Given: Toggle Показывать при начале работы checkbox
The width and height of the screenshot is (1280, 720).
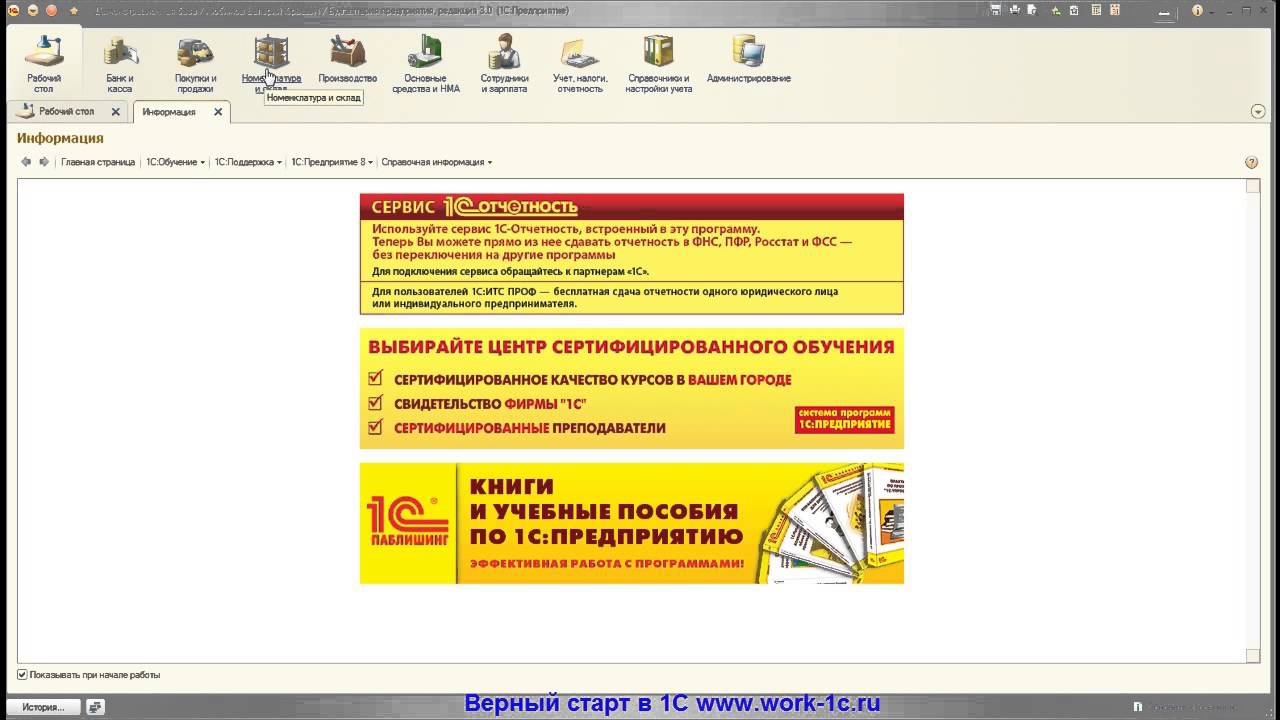Looking at the screenshot, I should click(x=22, y=675).
